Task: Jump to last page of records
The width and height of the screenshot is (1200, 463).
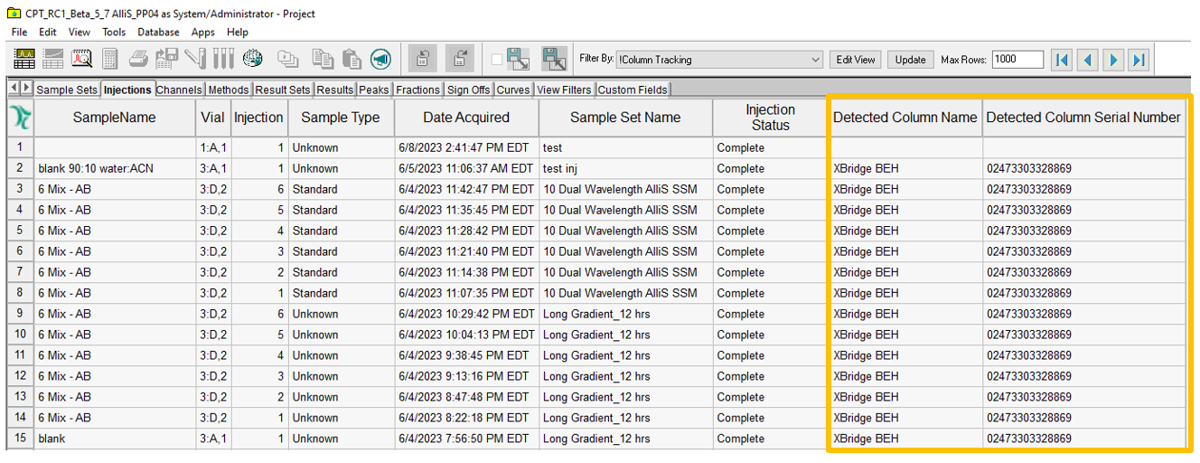Action: pos(1138,60)
